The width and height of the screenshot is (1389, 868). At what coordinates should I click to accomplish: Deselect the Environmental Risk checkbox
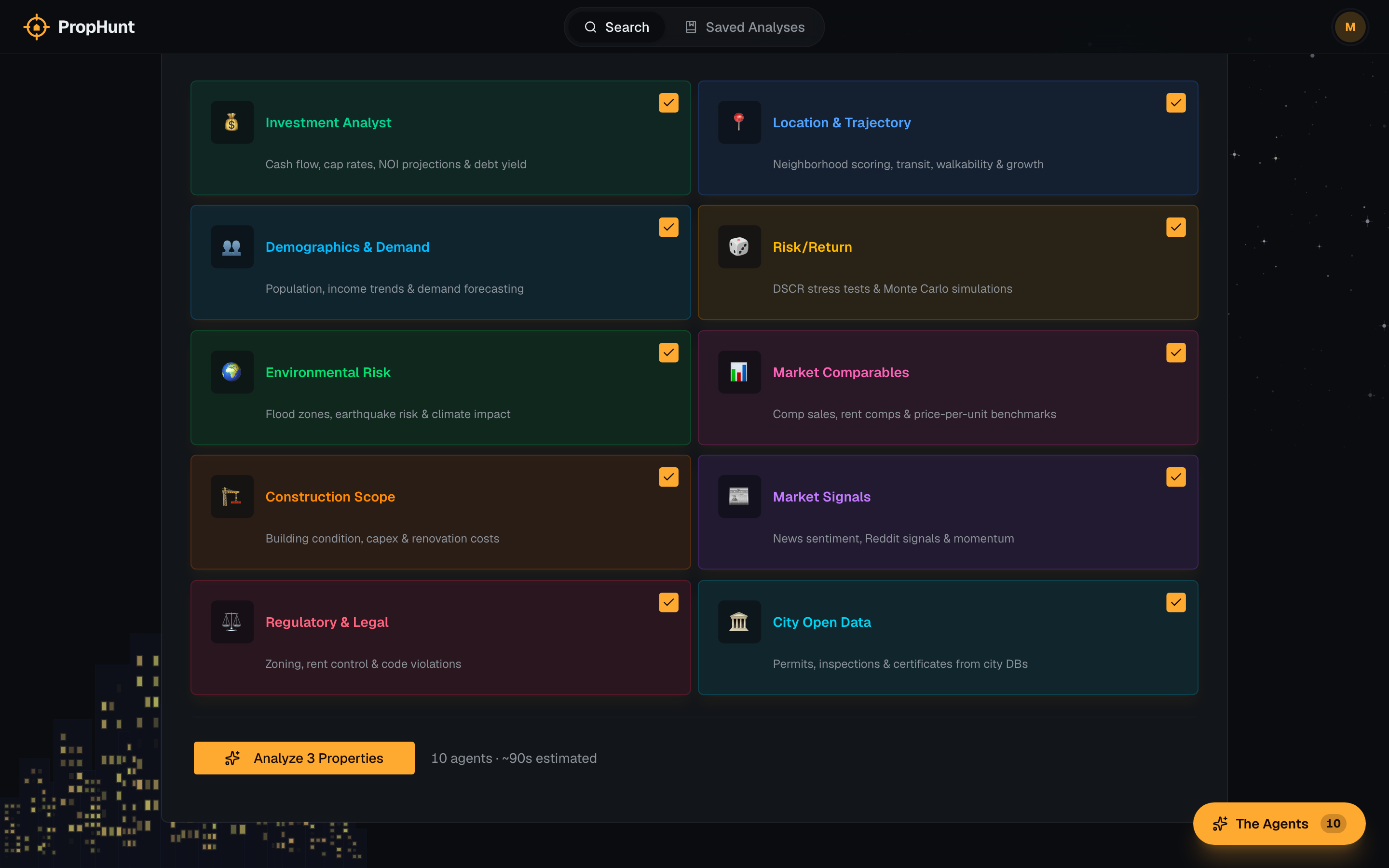tap(668, 353)
